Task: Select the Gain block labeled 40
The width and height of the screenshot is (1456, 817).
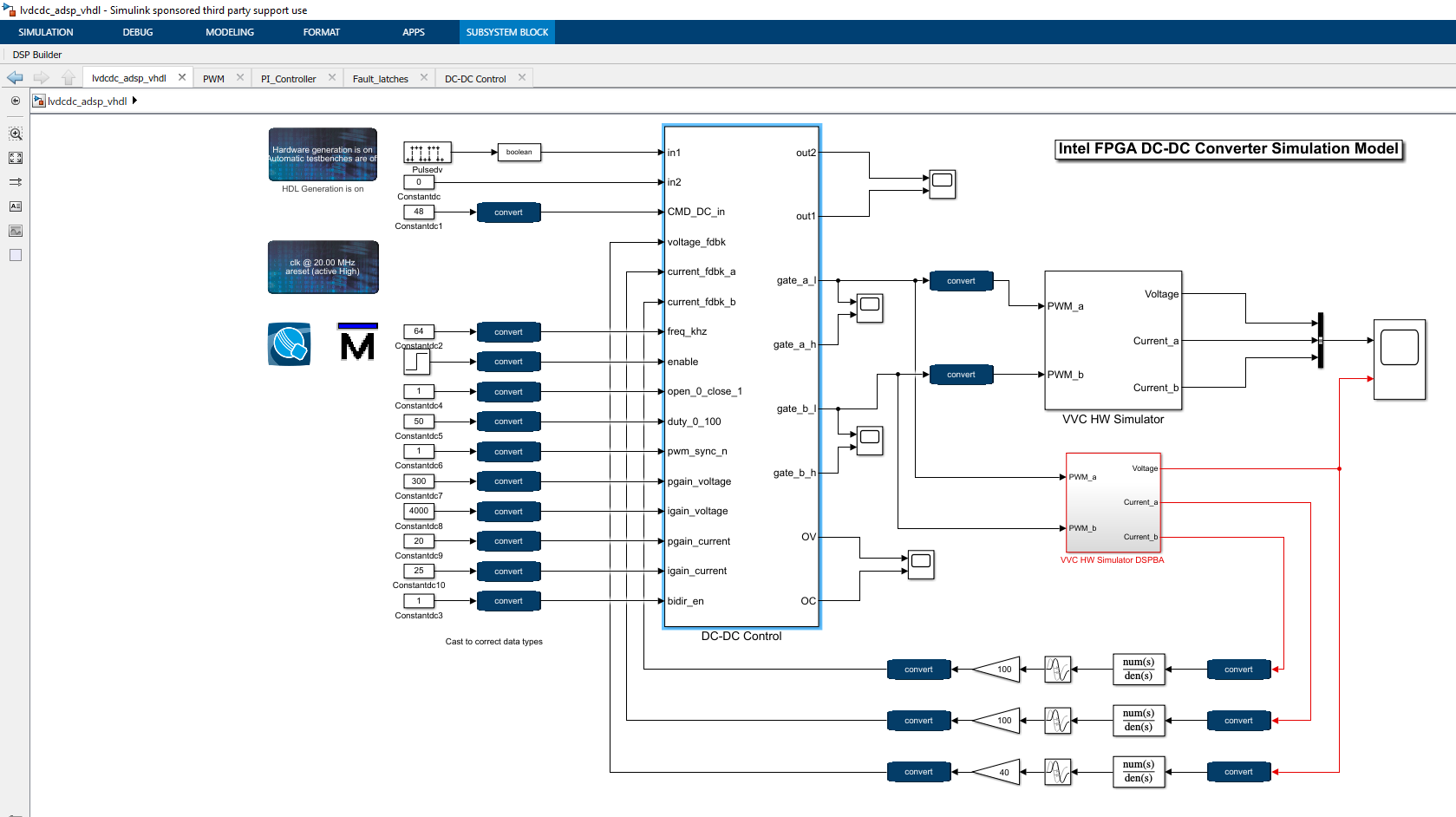Action: [x=998, y=772]
